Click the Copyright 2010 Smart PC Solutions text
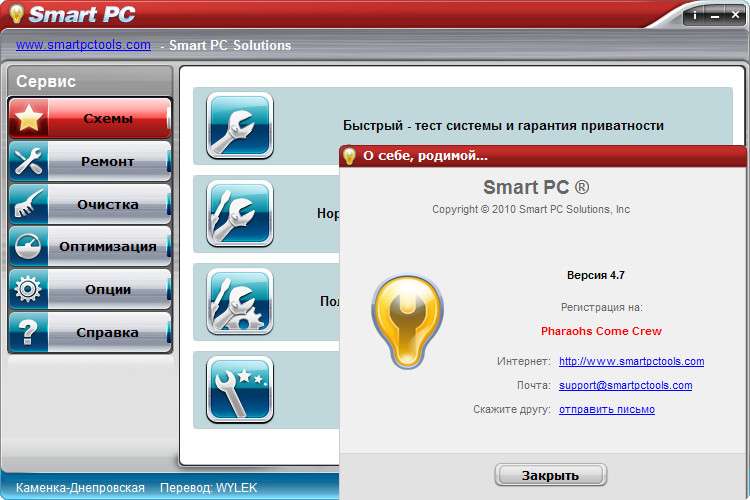Viewport: 750px width, 500px height. pyautogui.click(x=531, y=209)
